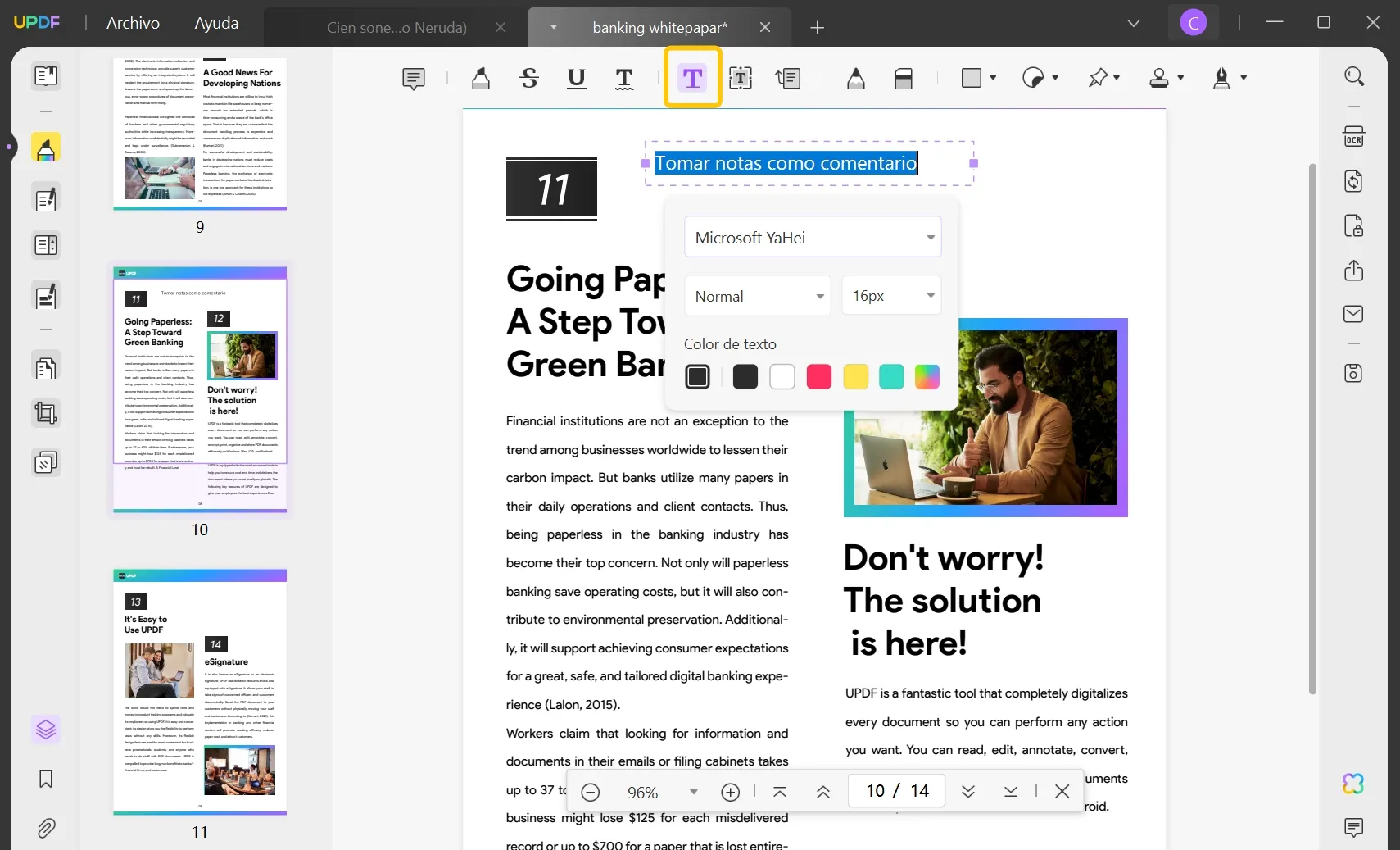Select the eraser tool

(x=904, y=79)
